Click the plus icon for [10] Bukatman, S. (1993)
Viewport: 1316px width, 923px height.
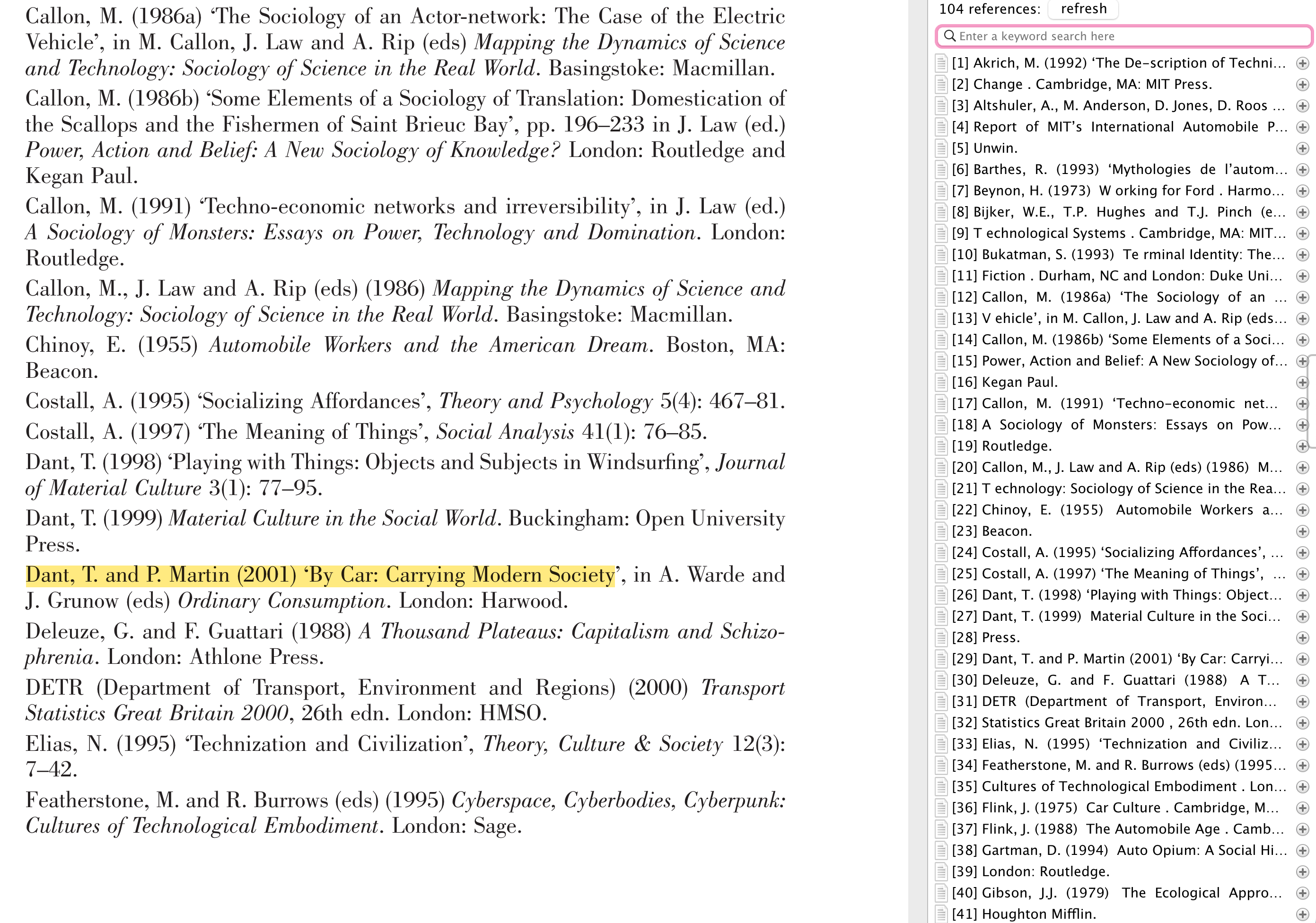[1302, 255]
